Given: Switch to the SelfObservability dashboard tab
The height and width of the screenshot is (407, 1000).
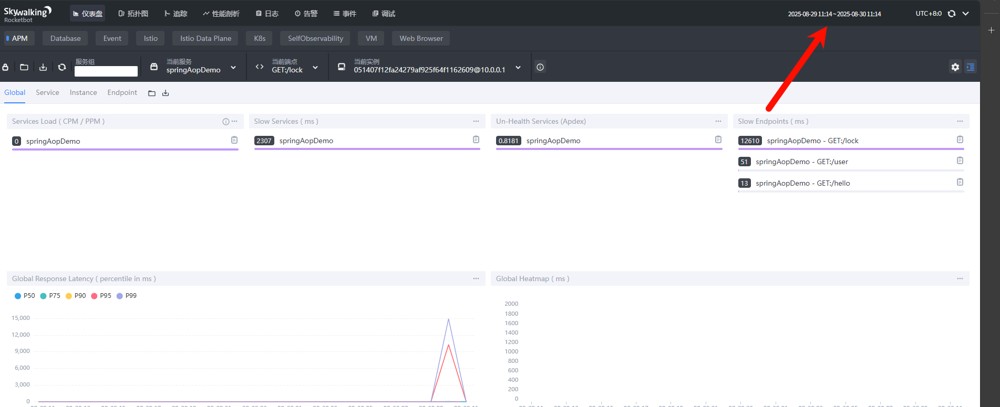Looking at the screenshot, I should (315, 38).
